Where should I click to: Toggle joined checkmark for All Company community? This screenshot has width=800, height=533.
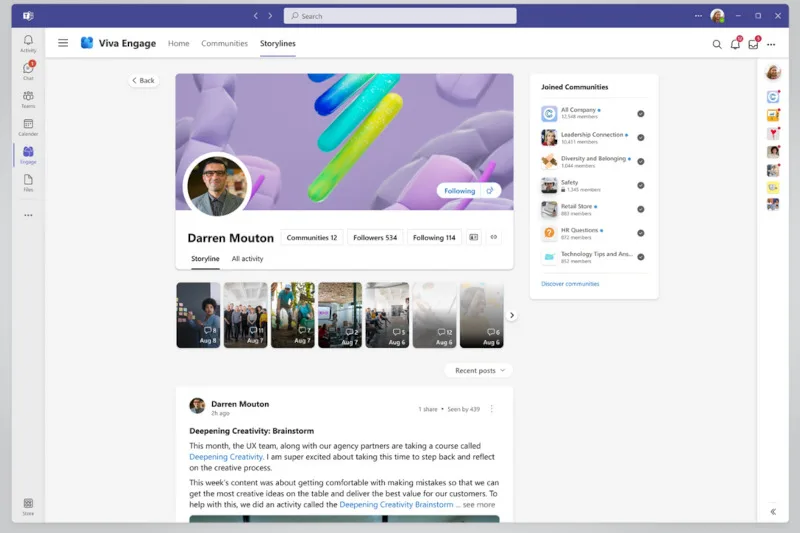(x=641, y=114)
